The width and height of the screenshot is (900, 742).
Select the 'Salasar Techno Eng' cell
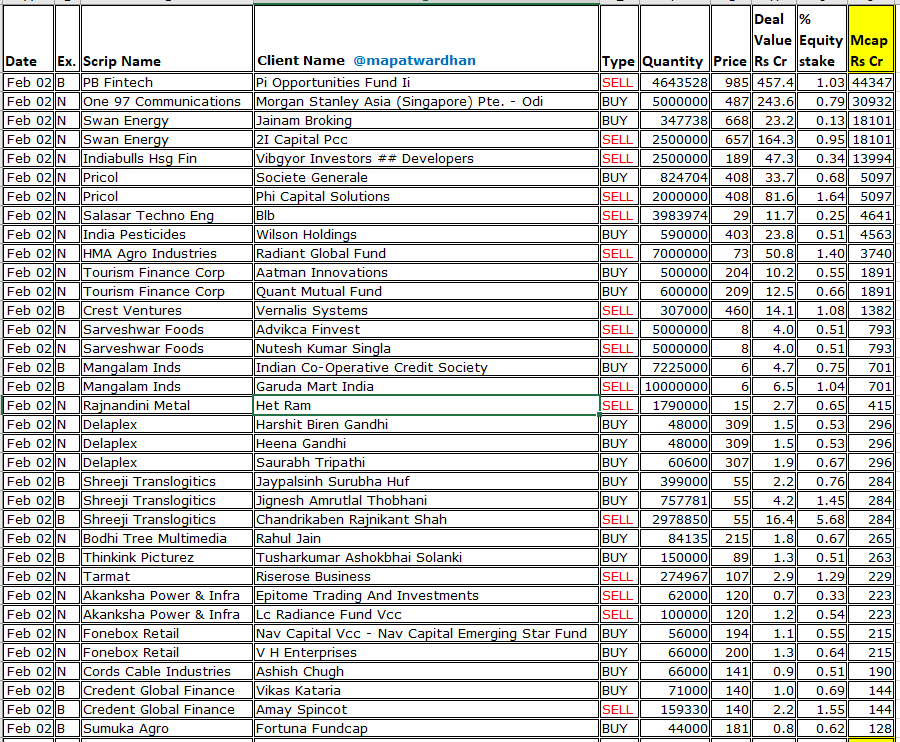pyautogui.click(x=166, y=215)
